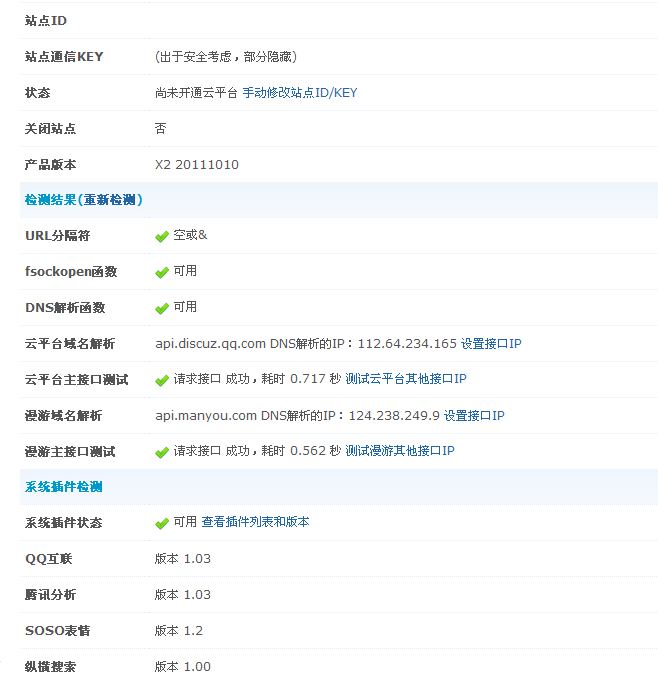Image resolution: width=658 pixels, height=690 pixels.
Task: Select the 站点ID label
Action: tap(46, 21)
